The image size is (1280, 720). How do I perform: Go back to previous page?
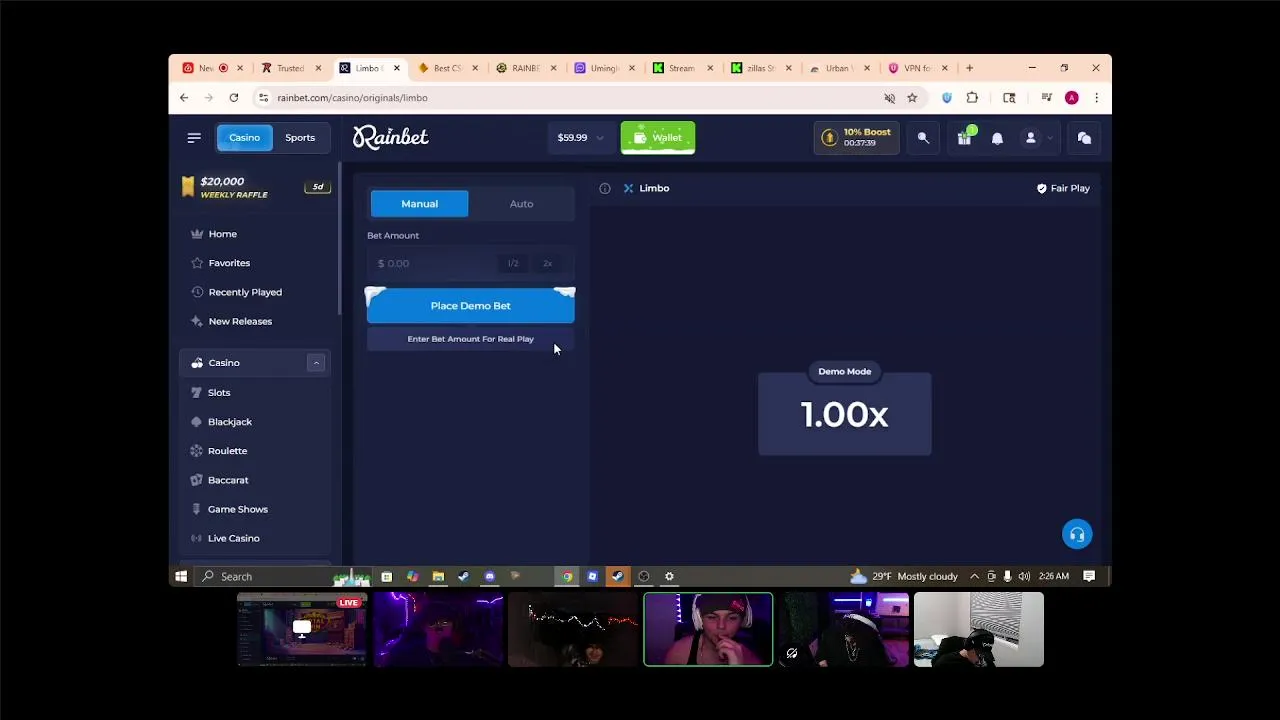click(184, 98)
